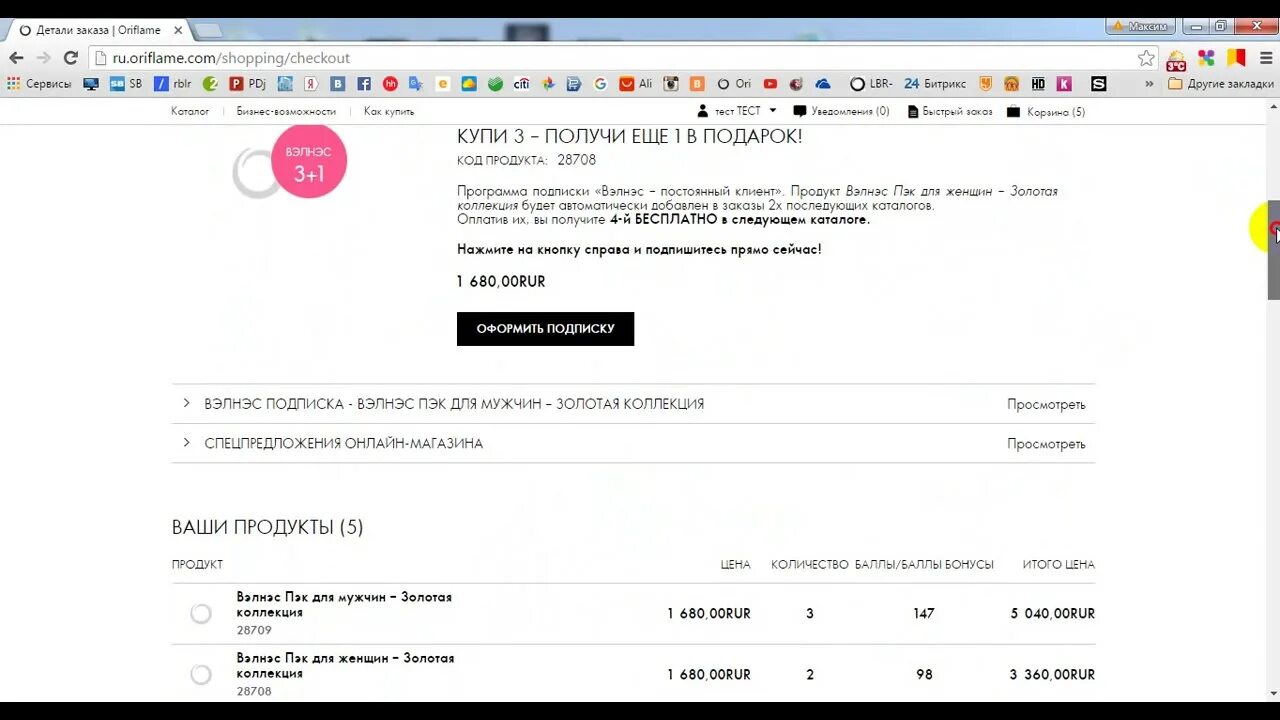
Task: Click the points value 147
Action: (923, 614)
